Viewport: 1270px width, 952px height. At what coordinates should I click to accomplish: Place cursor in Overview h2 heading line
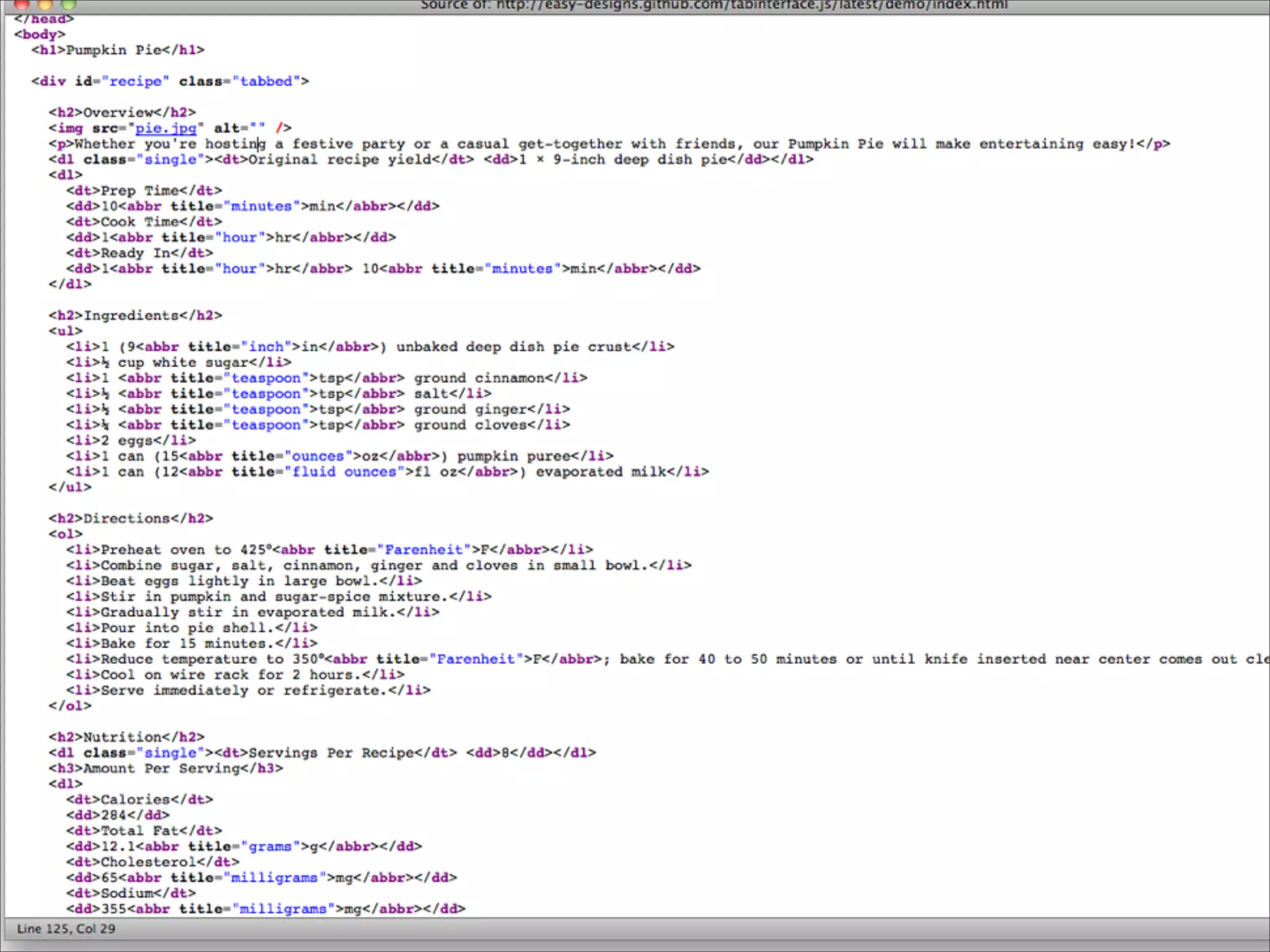(118, 113)
